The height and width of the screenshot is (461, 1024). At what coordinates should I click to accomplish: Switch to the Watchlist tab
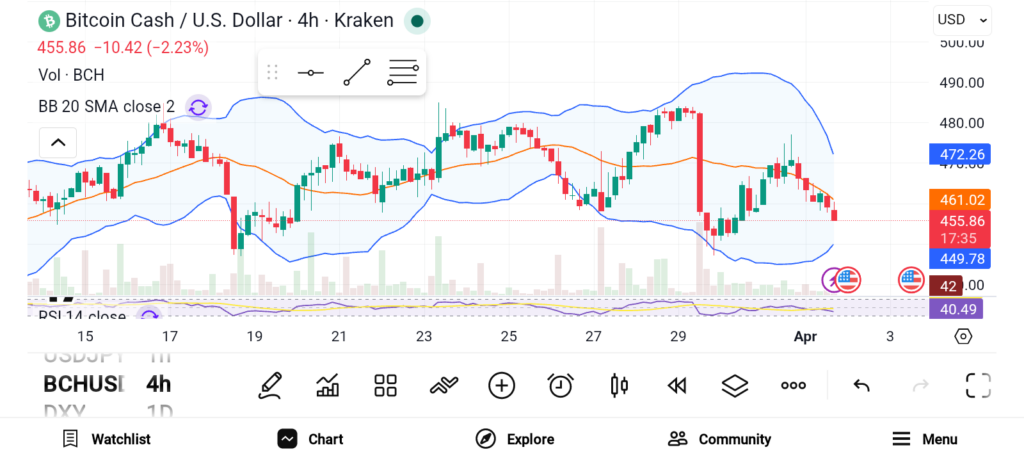coord(106,439)
